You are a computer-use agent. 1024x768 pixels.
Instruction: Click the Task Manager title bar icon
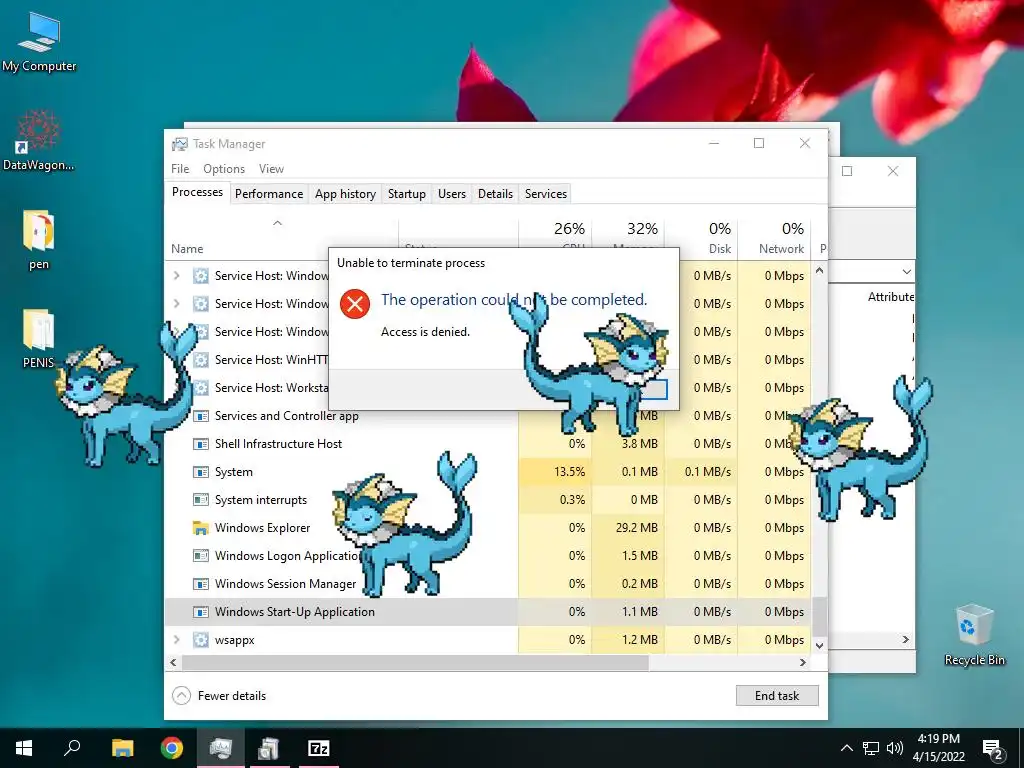(x=180, y=144)
